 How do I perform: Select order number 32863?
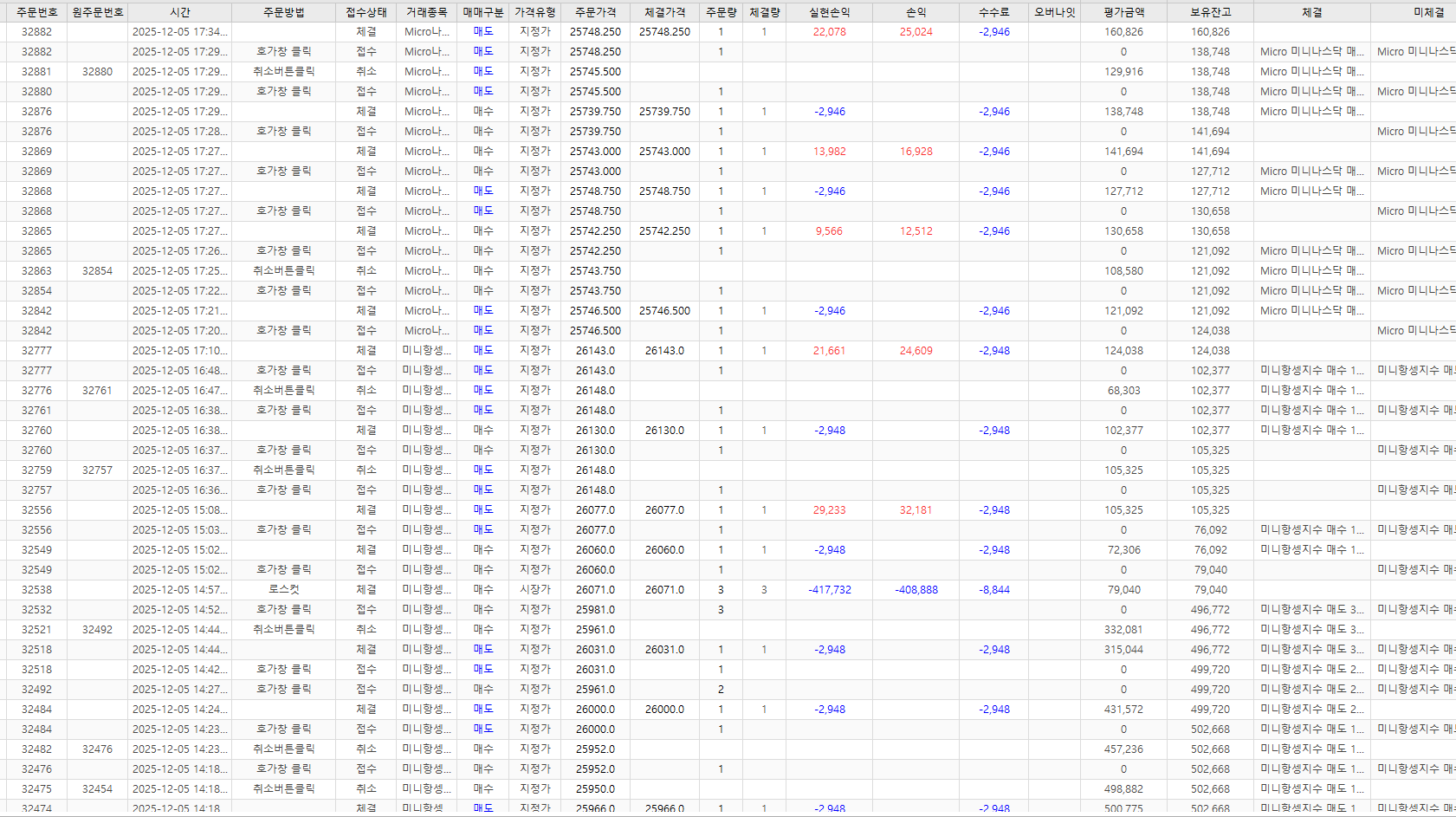pos(36,271)
